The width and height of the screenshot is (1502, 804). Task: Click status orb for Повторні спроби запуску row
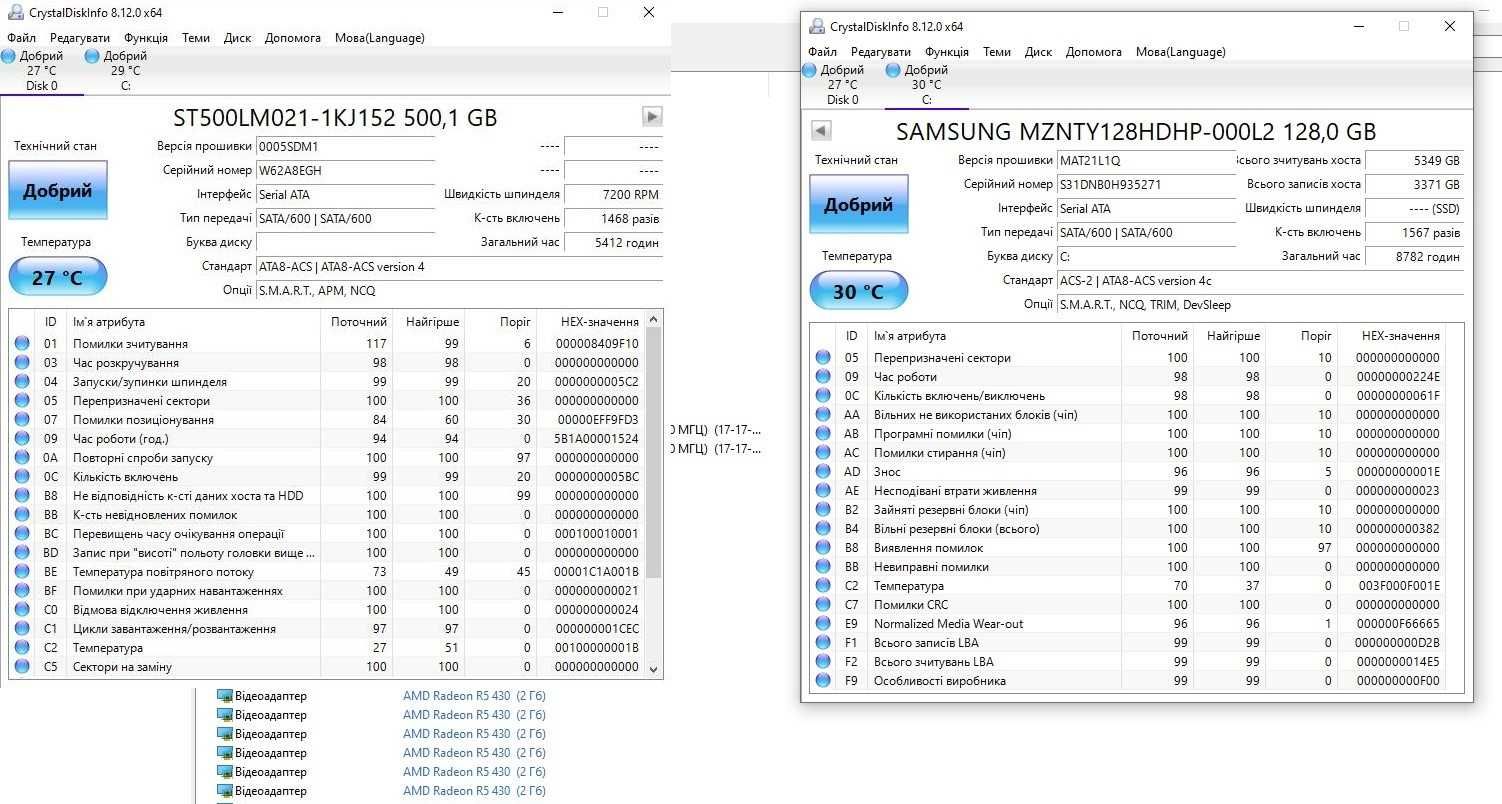pyautogui.click(x=22, y=458)
